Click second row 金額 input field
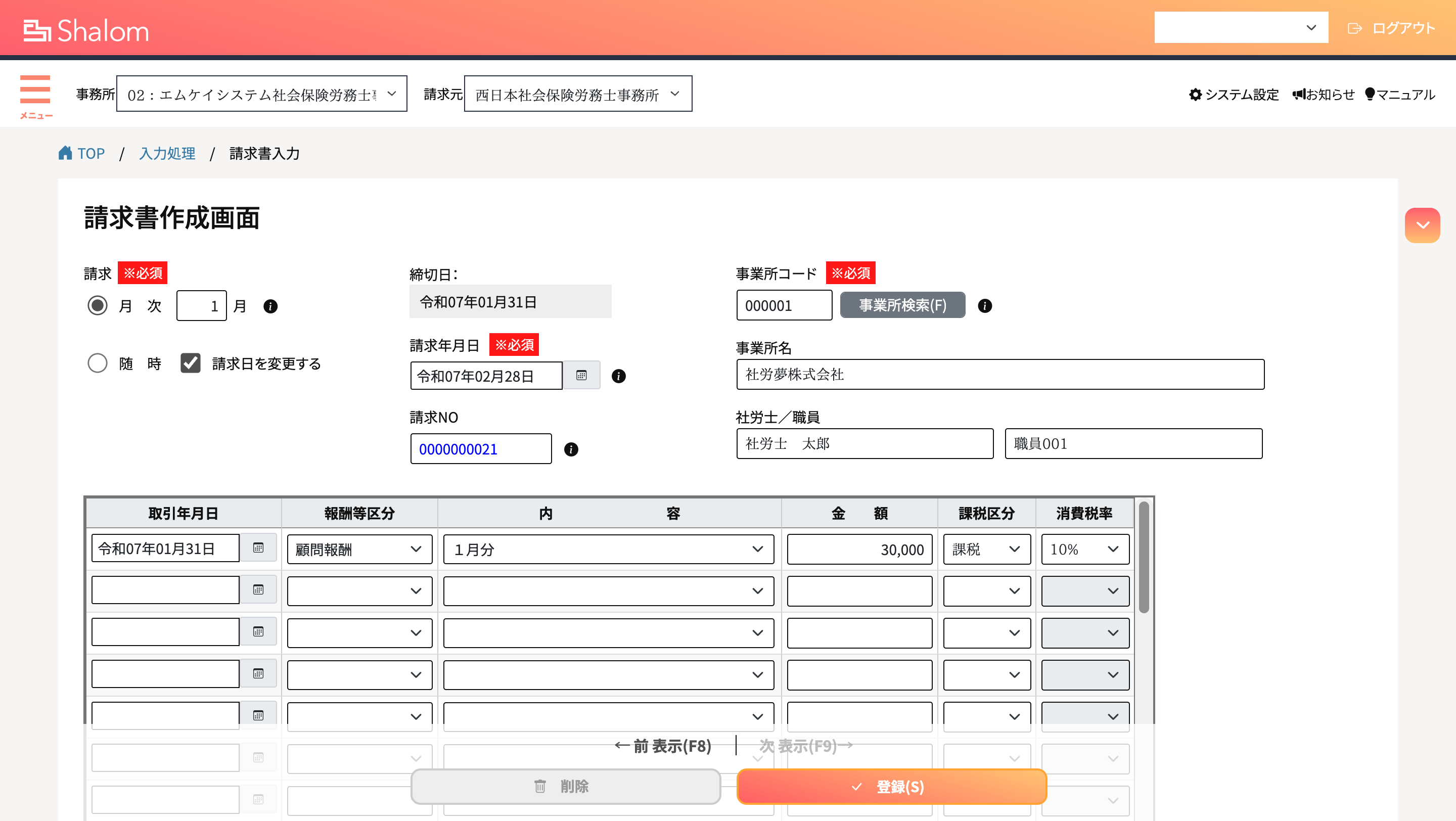This screenshot has height=821, width=1456. [859, 591]
